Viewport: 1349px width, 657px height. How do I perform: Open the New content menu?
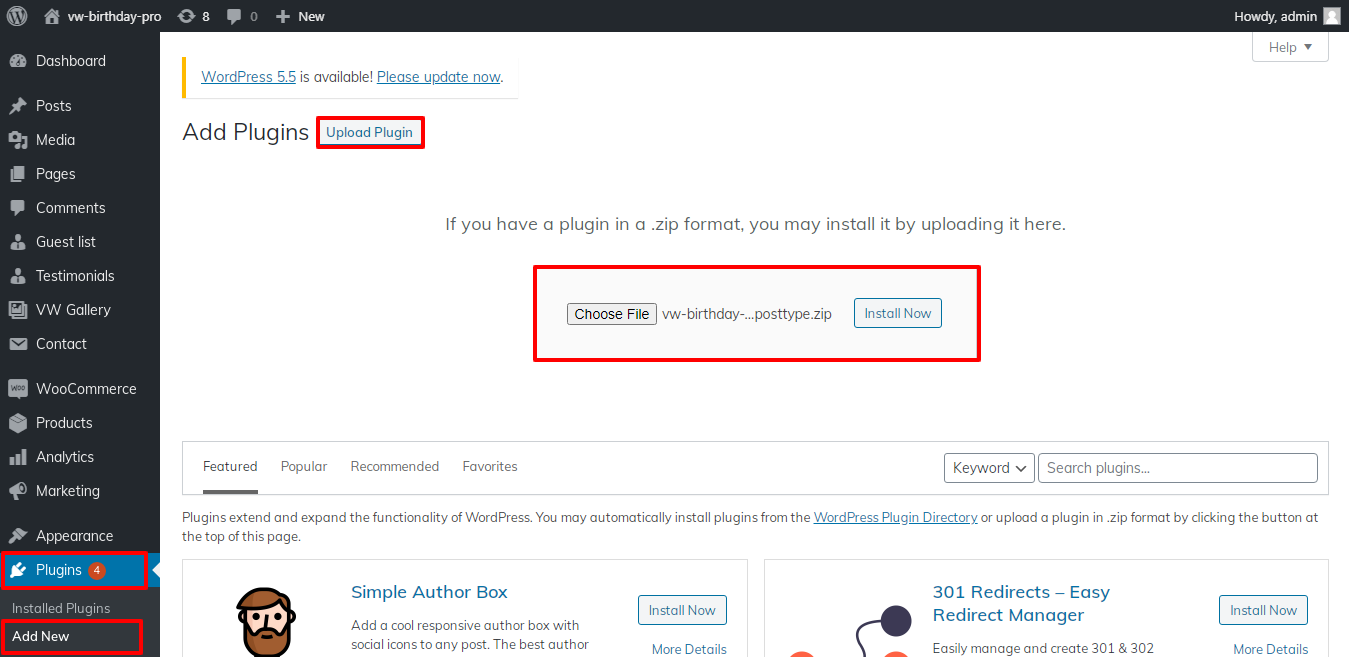(x=300, y=16)
